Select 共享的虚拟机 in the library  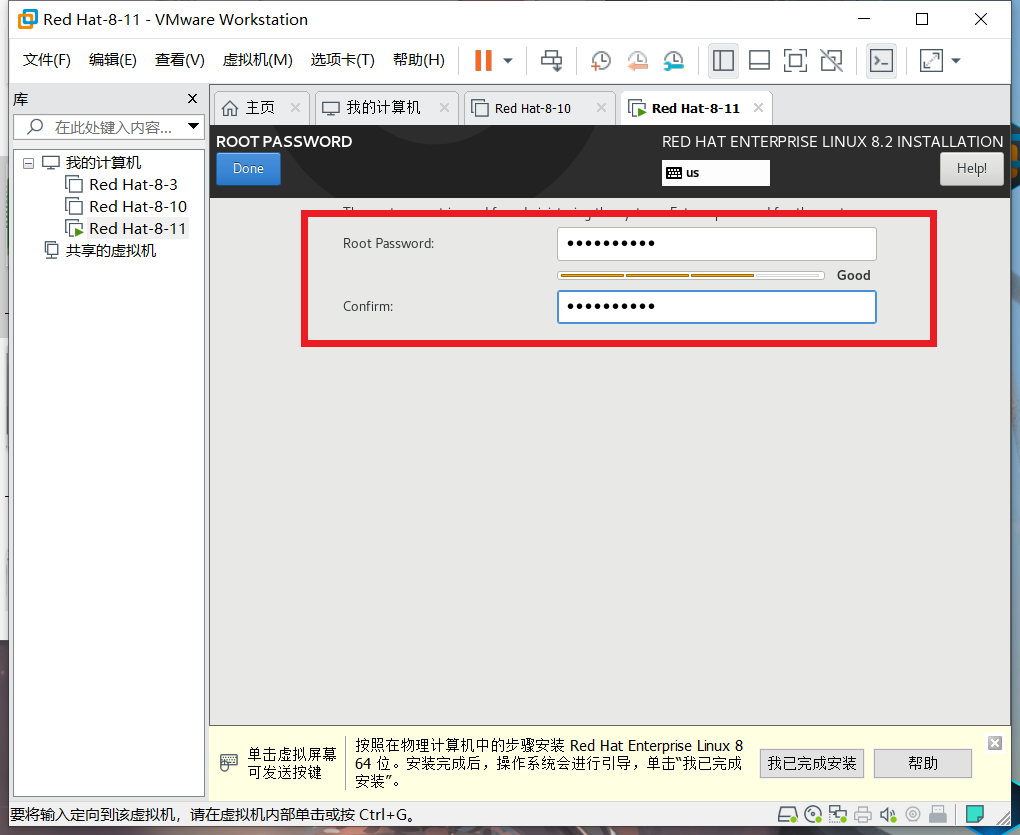point(110,251)
